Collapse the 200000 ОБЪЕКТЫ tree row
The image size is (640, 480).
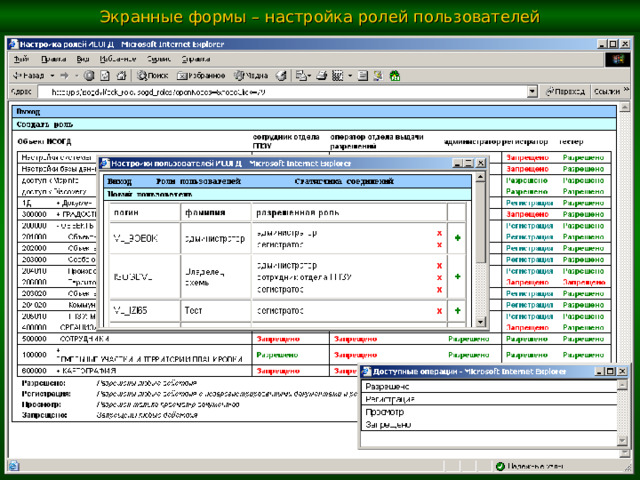click(x=58, y=226)
